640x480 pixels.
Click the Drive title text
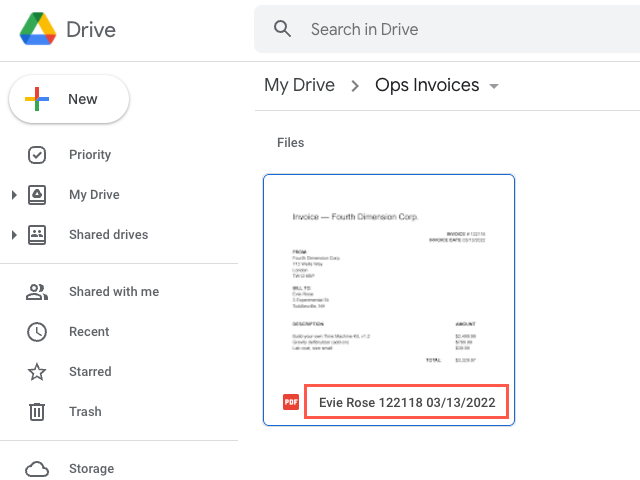(91, 30)
